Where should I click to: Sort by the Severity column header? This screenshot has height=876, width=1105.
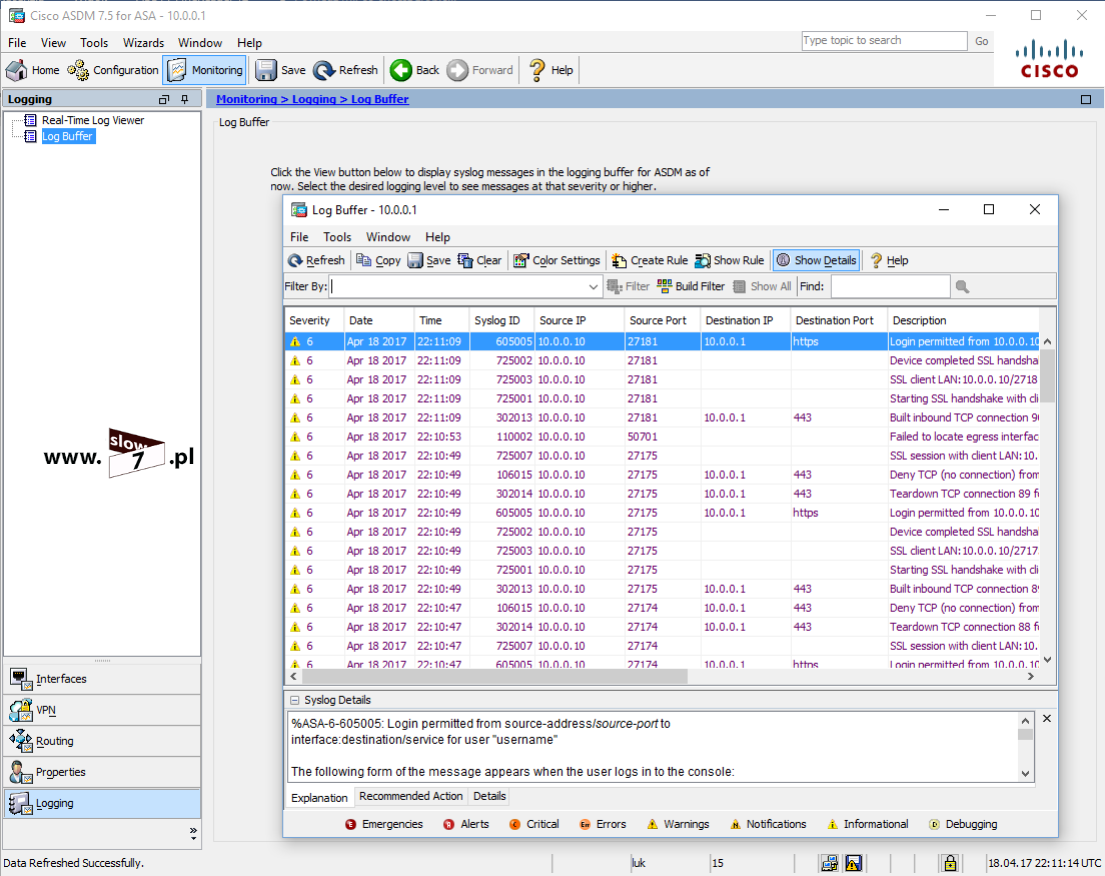314,320
